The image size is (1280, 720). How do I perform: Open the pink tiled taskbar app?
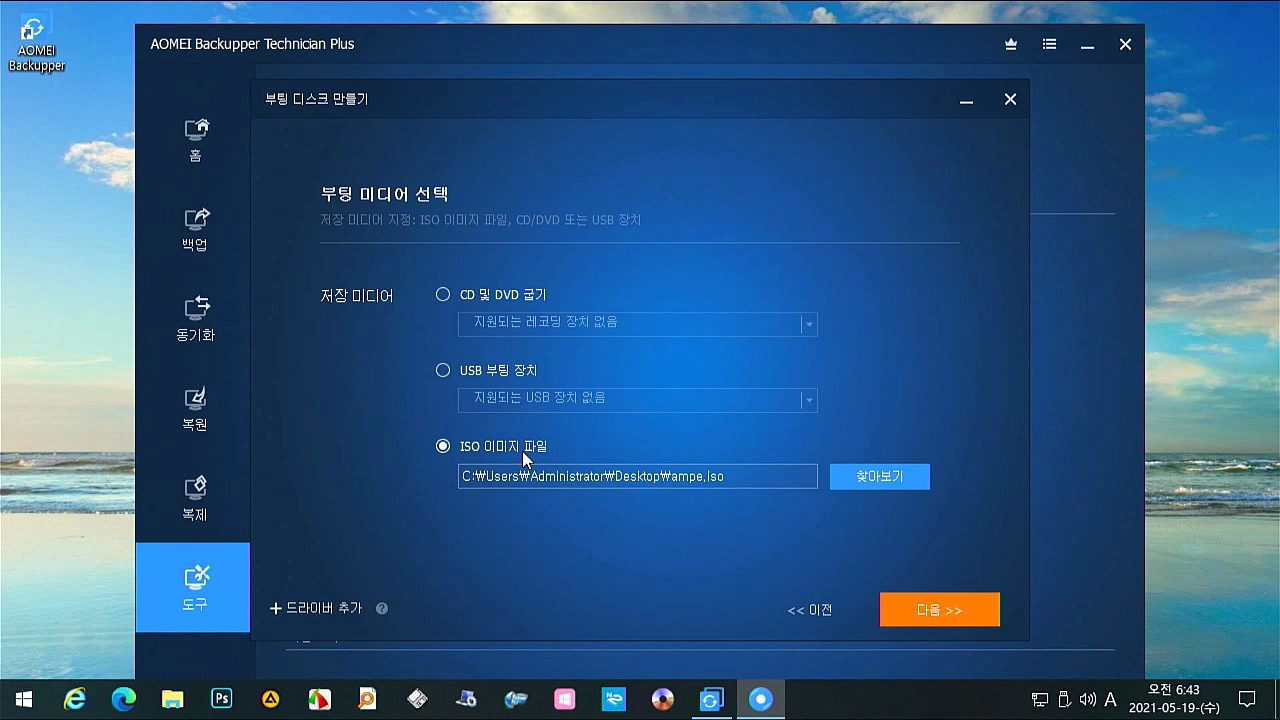(x=565, y=699)
